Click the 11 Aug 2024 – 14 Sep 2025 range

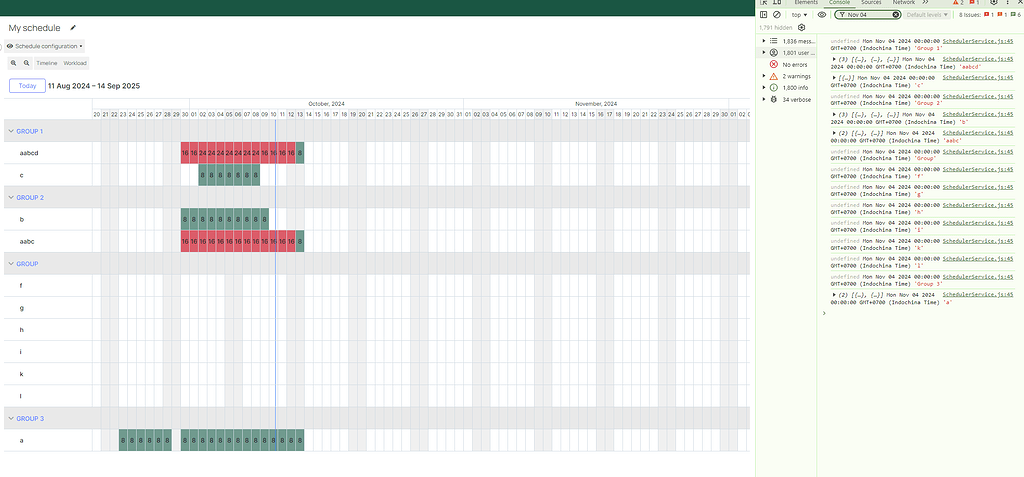point(94,86)
